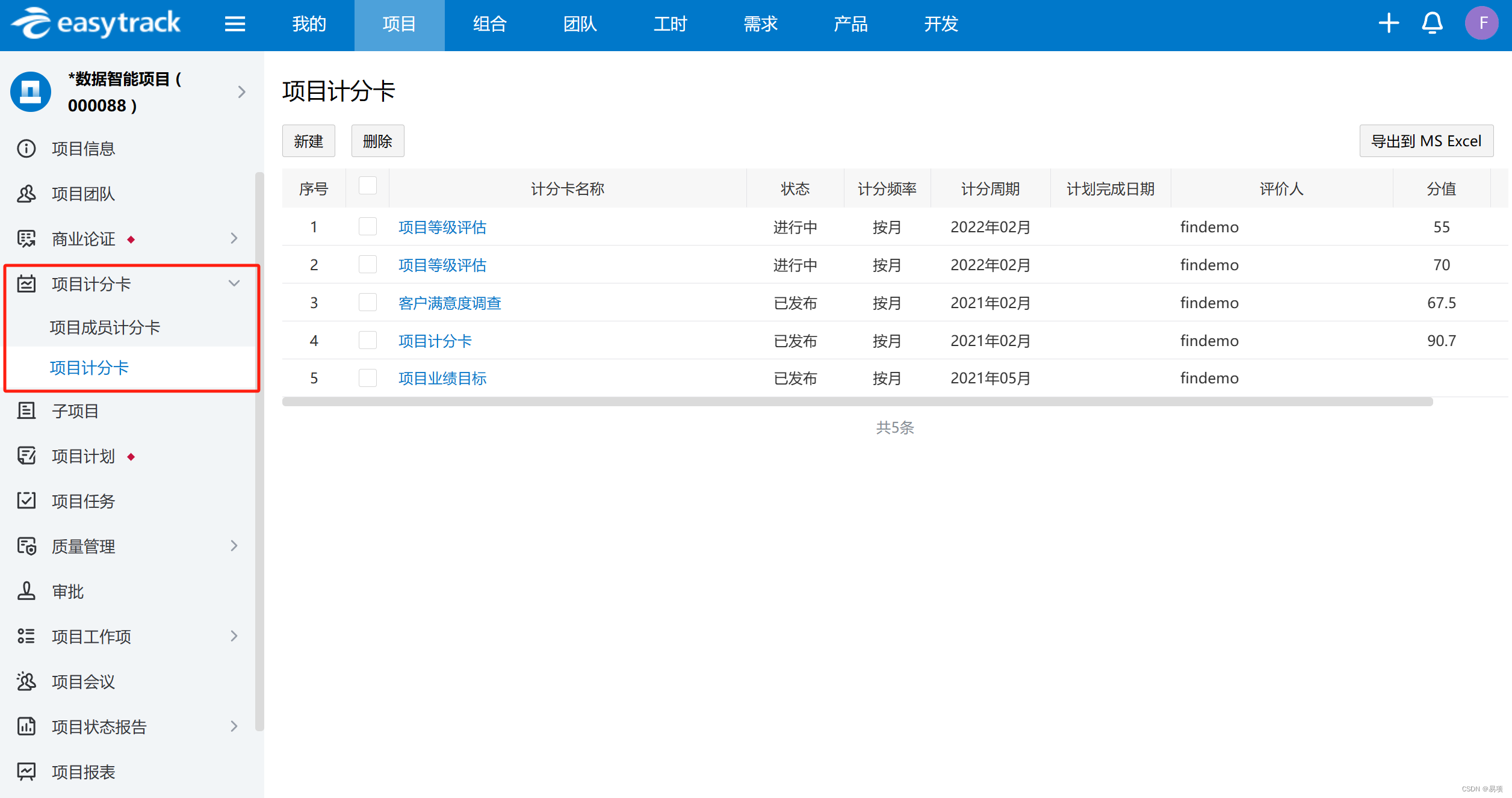Click the table horizontal scrollbar
Viewport: 1512px width, 798px height.
[857, 402]
